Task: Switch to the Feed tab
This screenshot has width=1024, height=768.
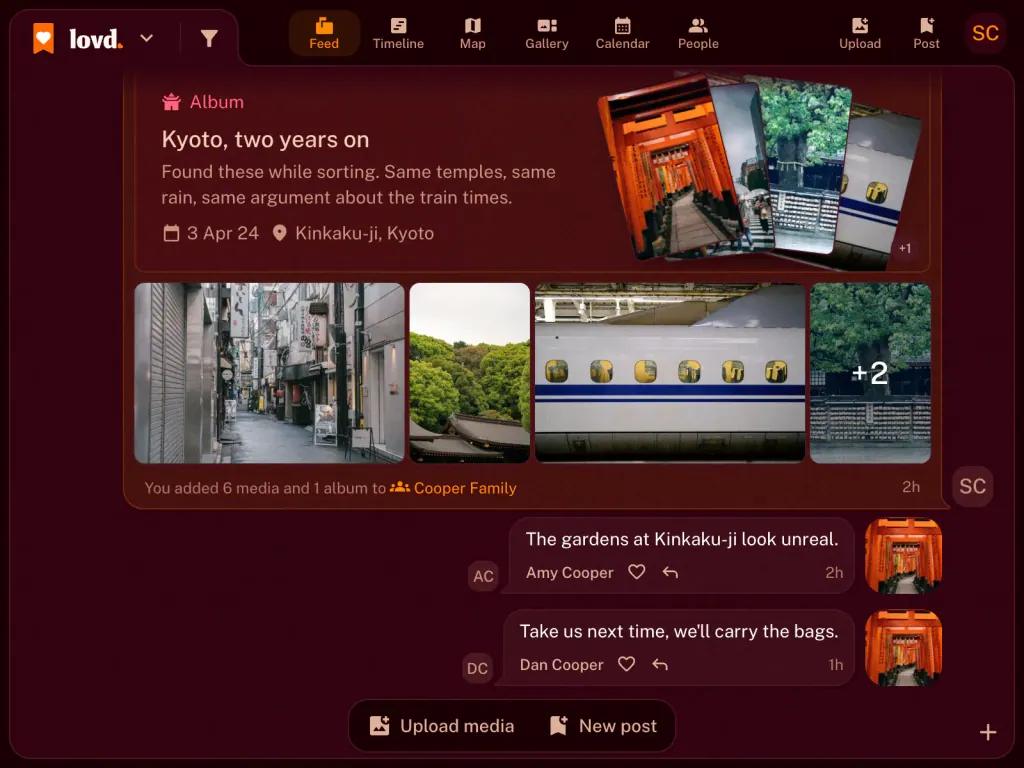Action: click(x=324, y=34)
